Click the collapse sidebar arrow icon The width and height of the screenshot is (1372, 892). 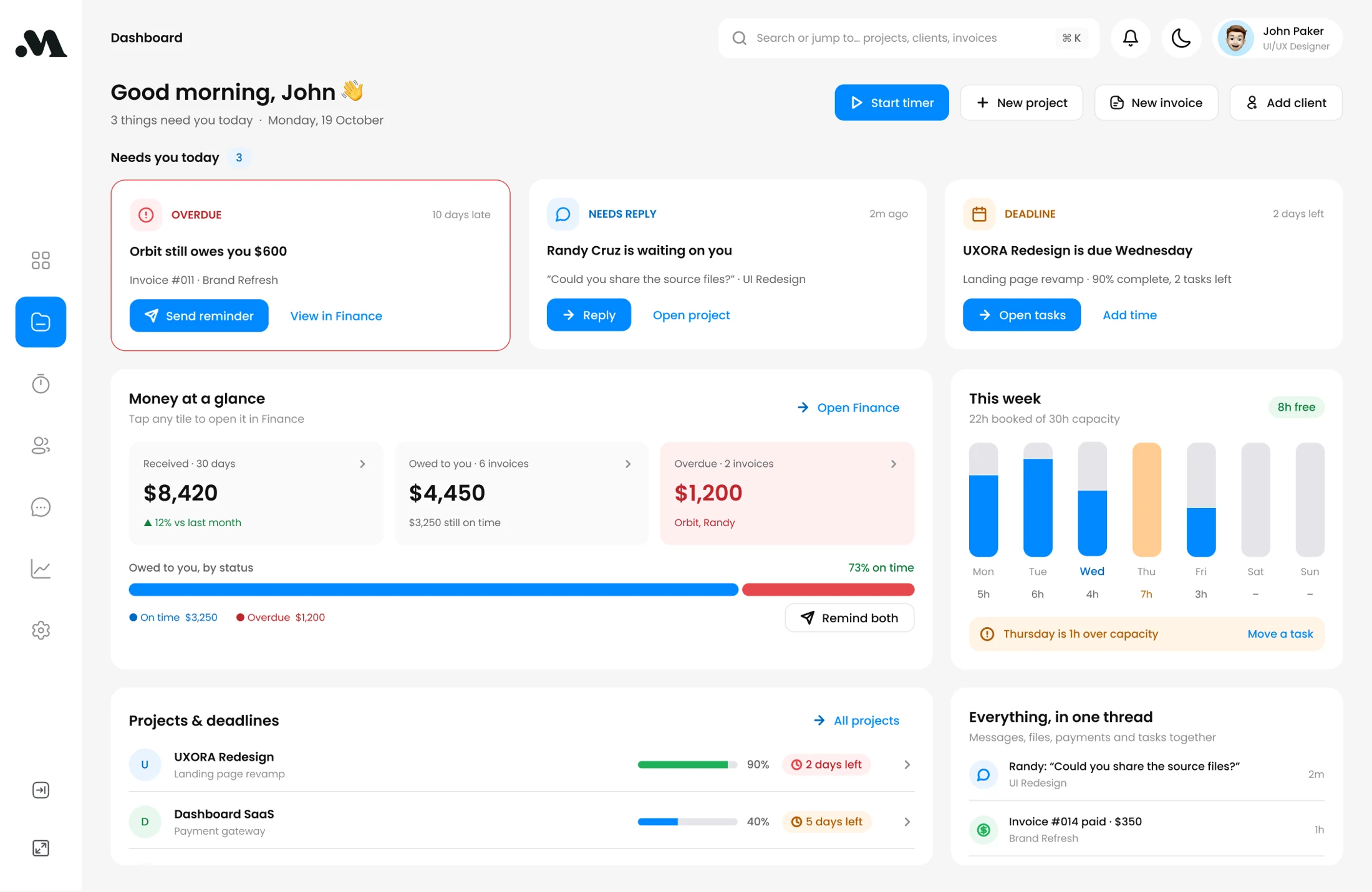pyautogui.click(x=41, y=790)
